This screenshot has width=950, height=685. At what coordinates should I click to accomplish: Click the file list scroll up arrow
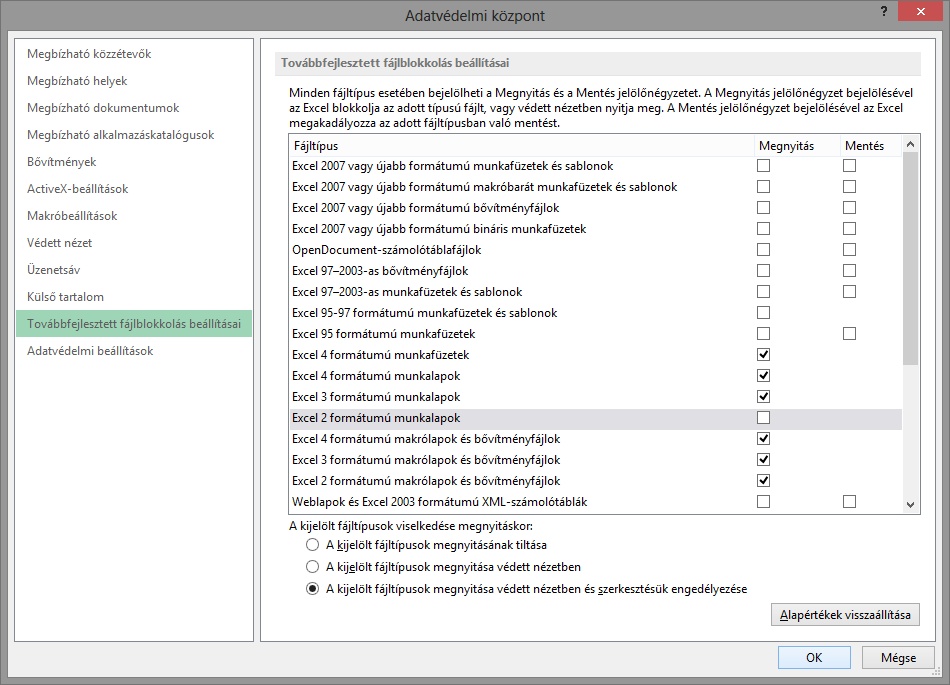(910, 144)
